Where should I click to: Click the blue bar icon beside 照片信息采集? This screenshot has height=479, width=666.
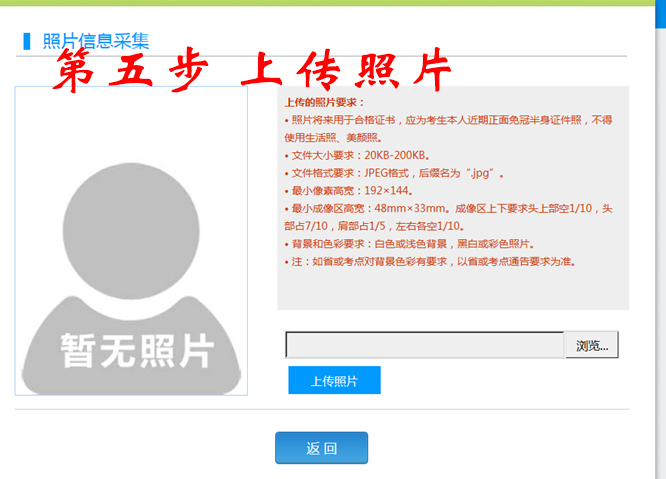[27, 41]
